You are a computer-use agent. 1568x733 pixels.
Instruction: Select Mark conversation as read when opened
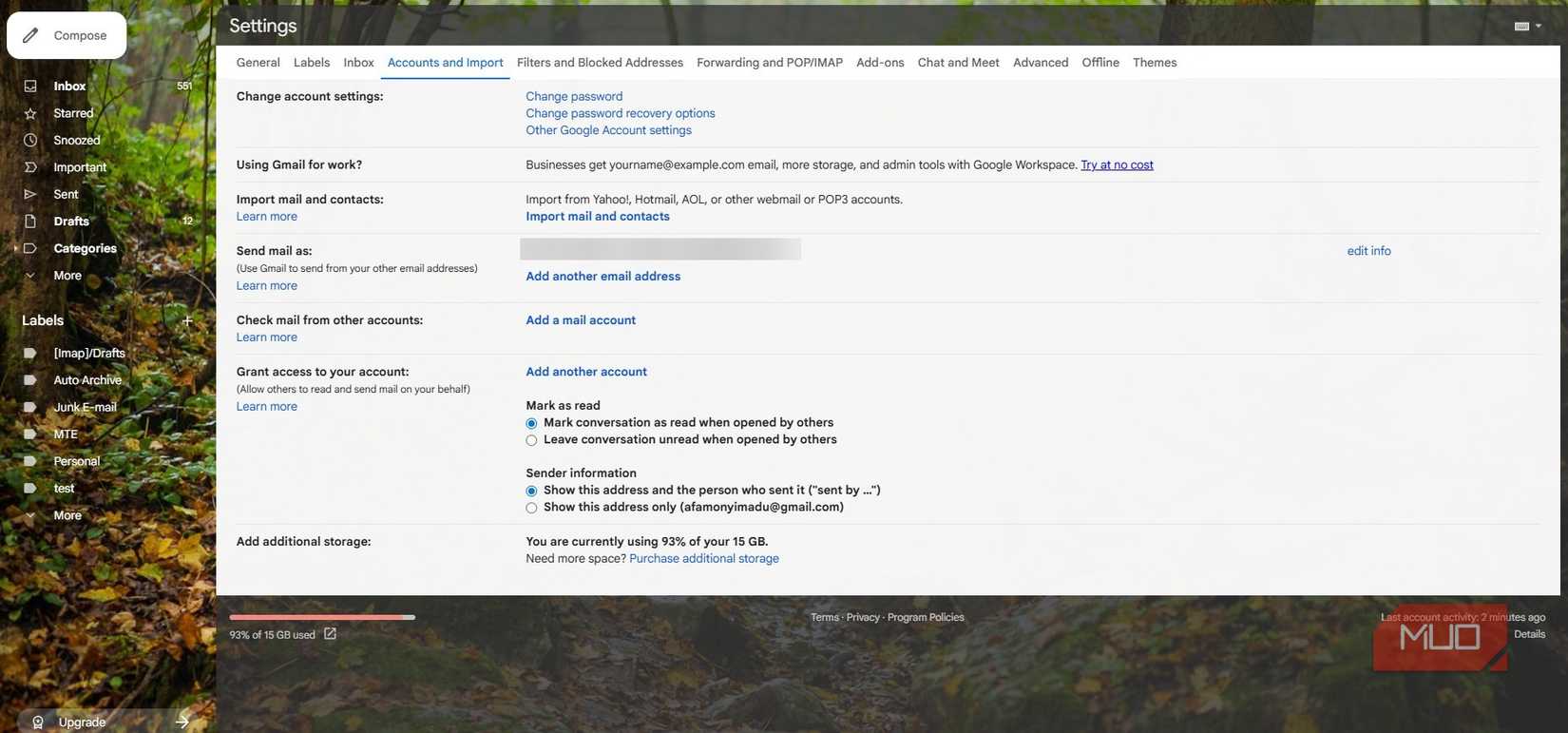point(531,423)
